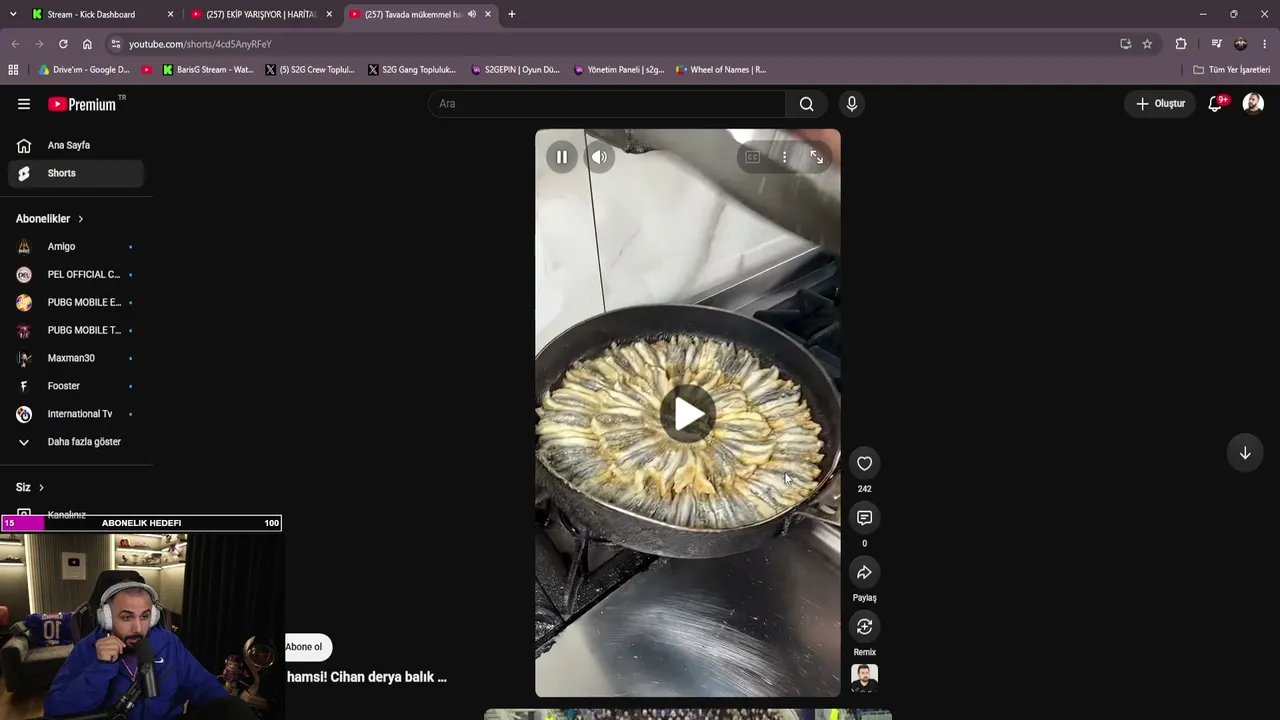Mute the Tavada tab using its speaker icon
The width and height of the screenshot is (1280, 720).
tap(471, 14)
